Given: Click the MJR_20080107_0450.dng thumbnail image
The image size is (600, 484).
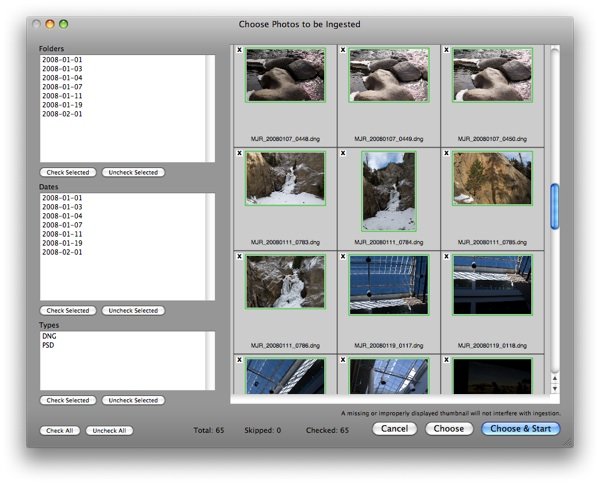Looking at the screenshot, I should click(492, 75).
